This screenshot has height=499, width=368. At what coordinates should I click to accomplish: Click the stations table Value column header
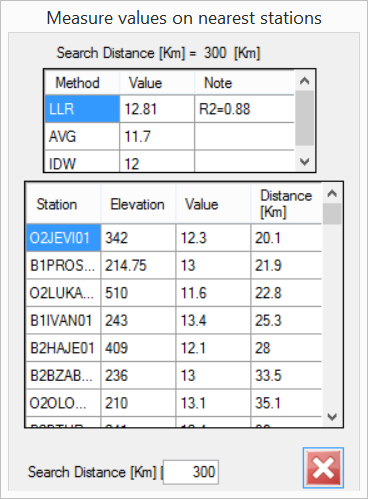[x=213, y=204]
